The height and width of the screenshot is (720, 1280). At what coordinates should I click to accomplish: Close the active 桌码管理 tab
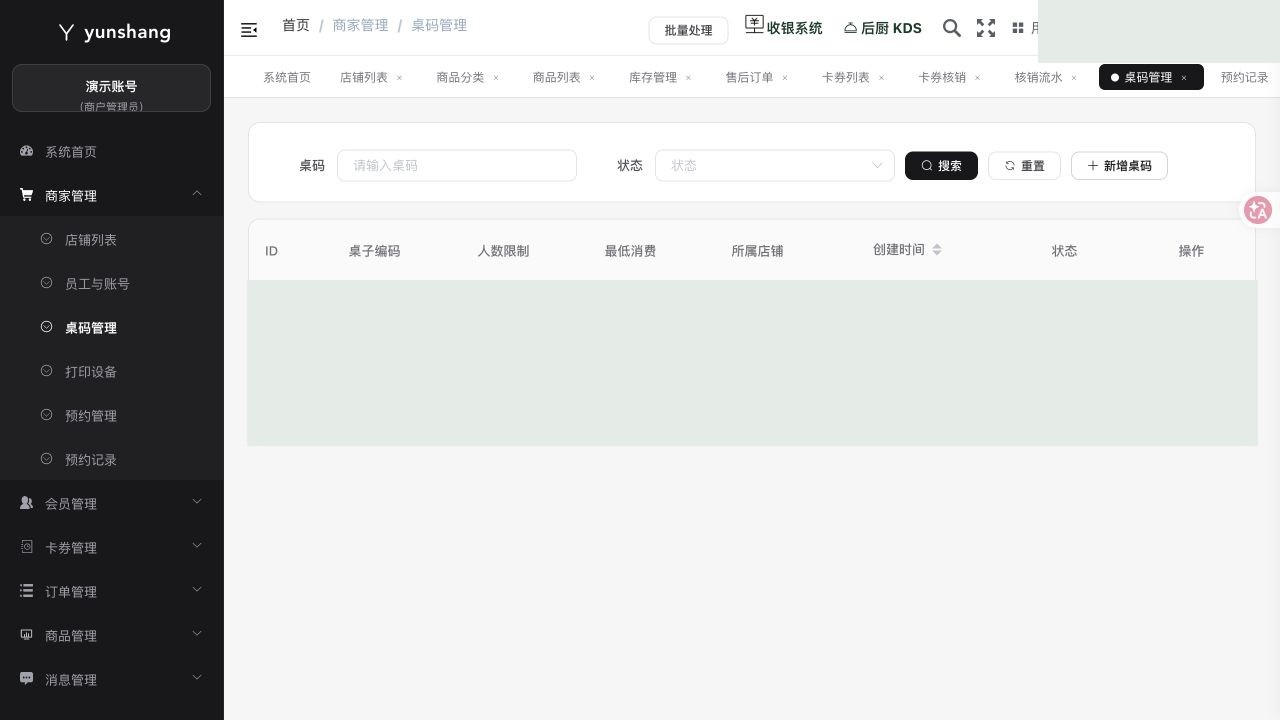pos(1184,77)
